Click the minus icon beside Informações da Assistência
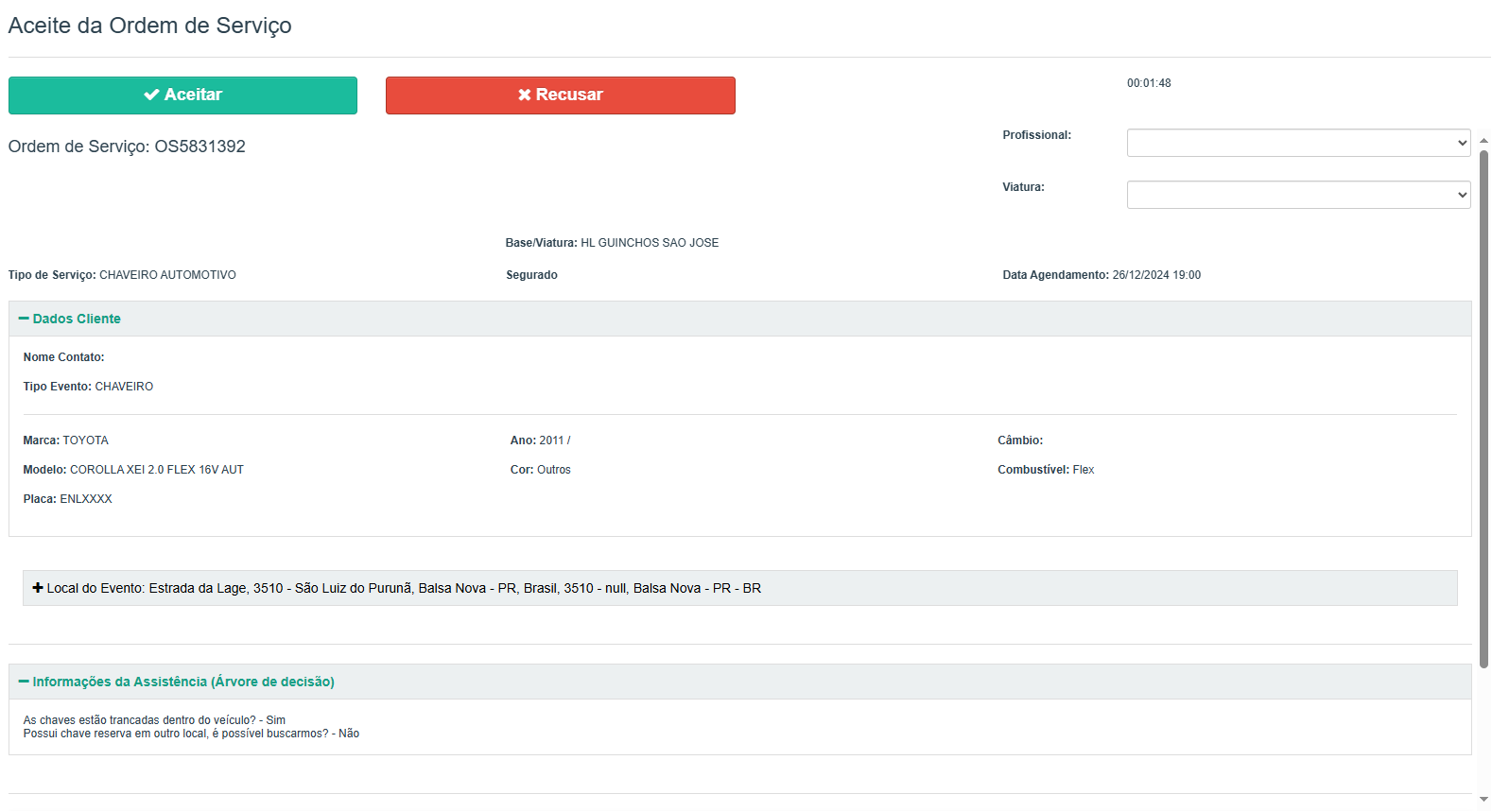This screenshot has height=812, width=1492. pos(24,682)
